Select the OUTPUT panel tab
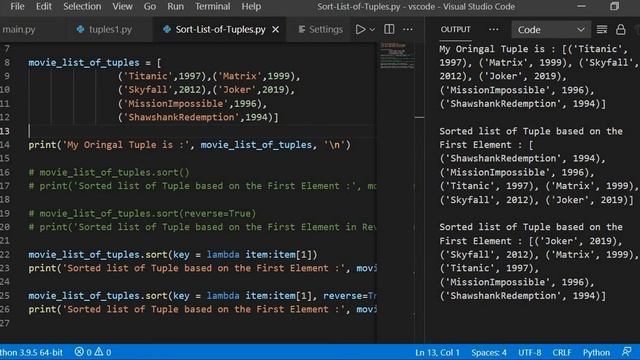The image size is (640, 360). (456, 29)
